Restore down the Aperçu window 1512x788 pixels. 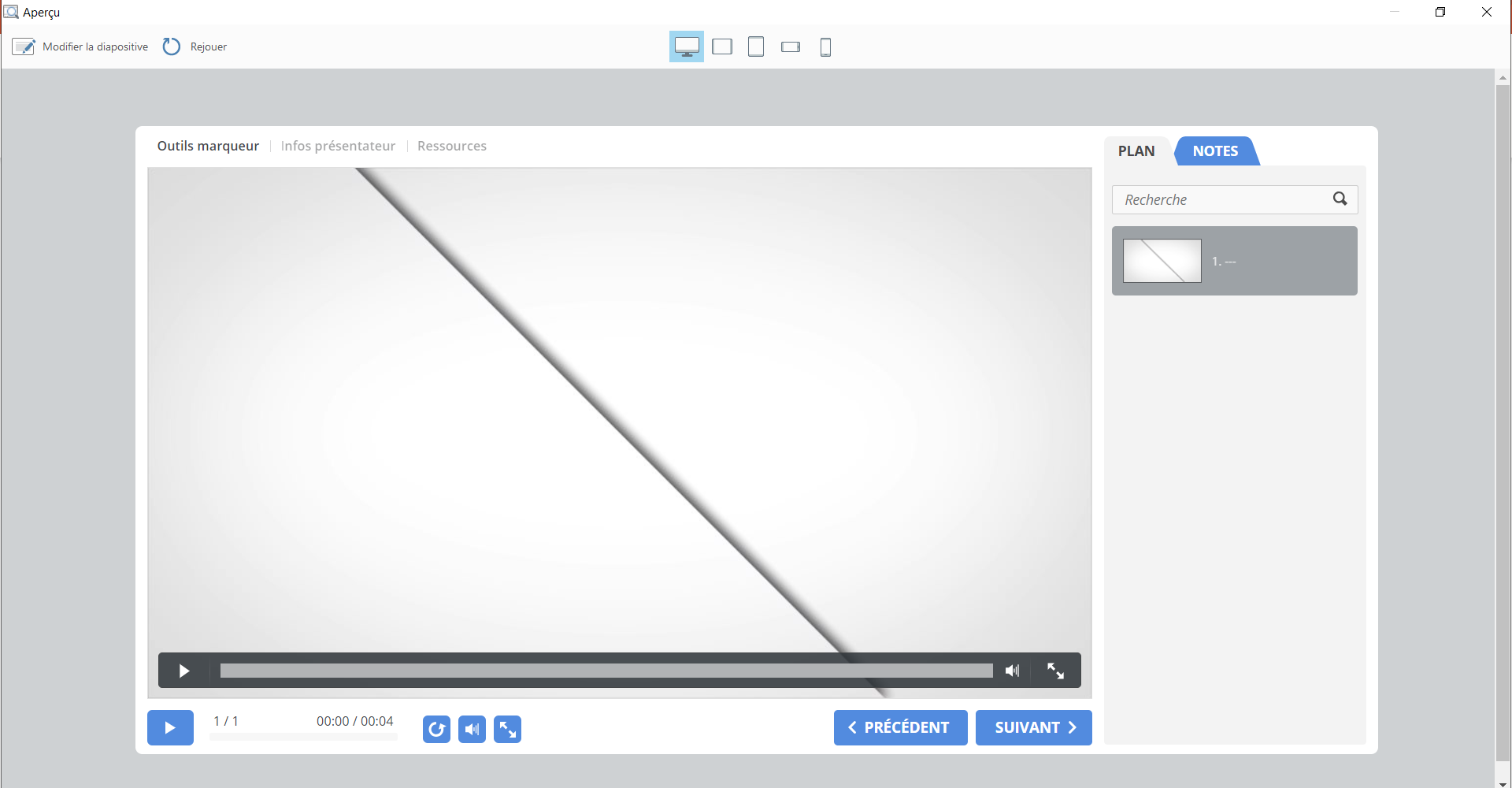[1440, 12]
